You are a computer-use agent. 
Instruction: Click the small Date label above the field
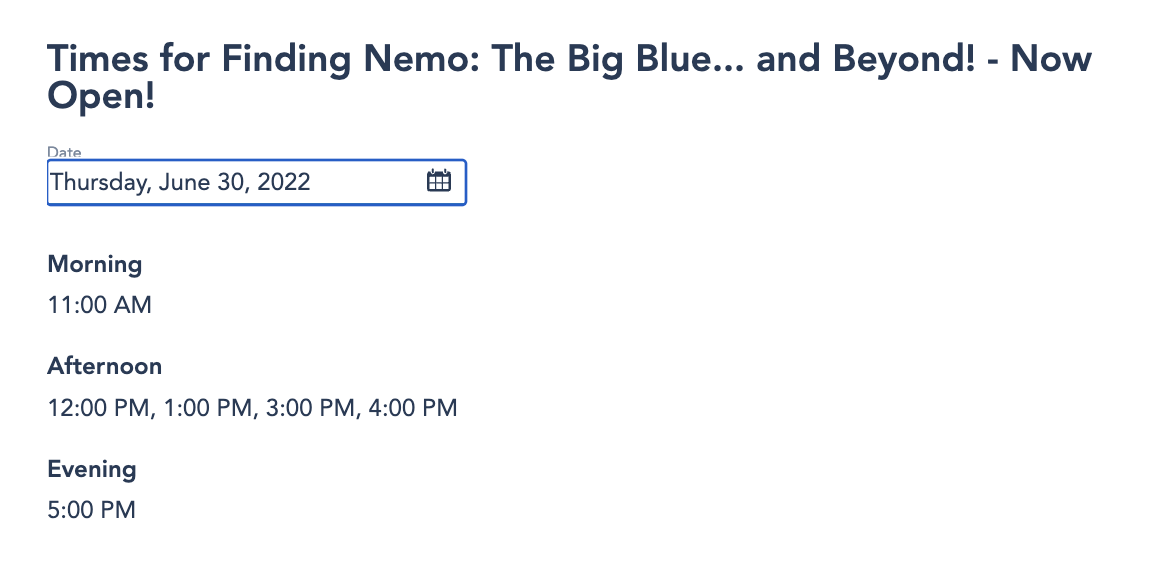coord(64,152)
